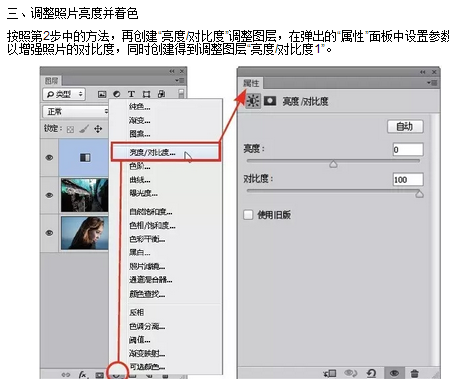Open the fx layer style icon
The width and height of the screenshot is (449, 379).
83,375
